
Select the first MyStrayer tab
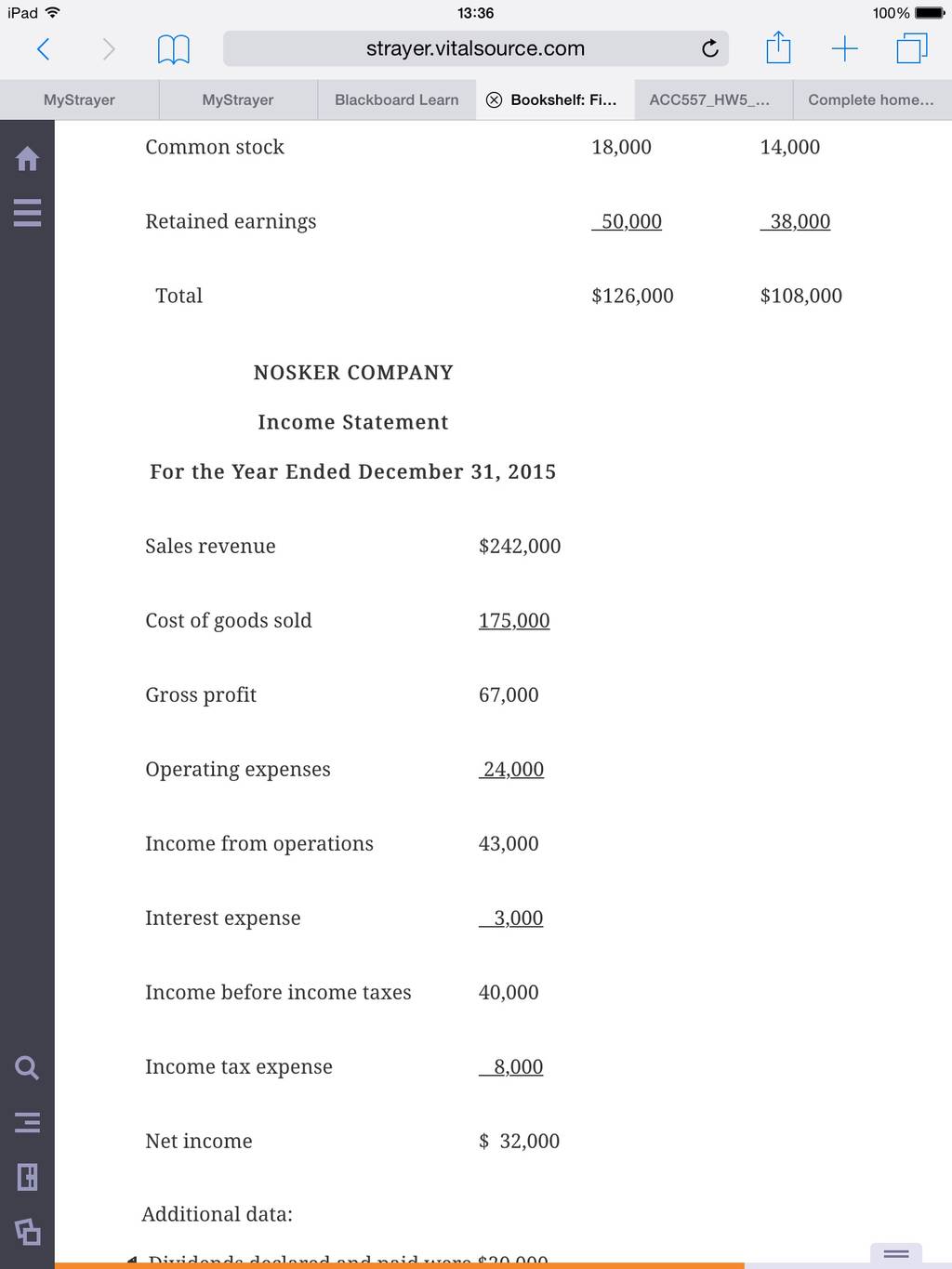pyautogui.click(x=79, y=99)
